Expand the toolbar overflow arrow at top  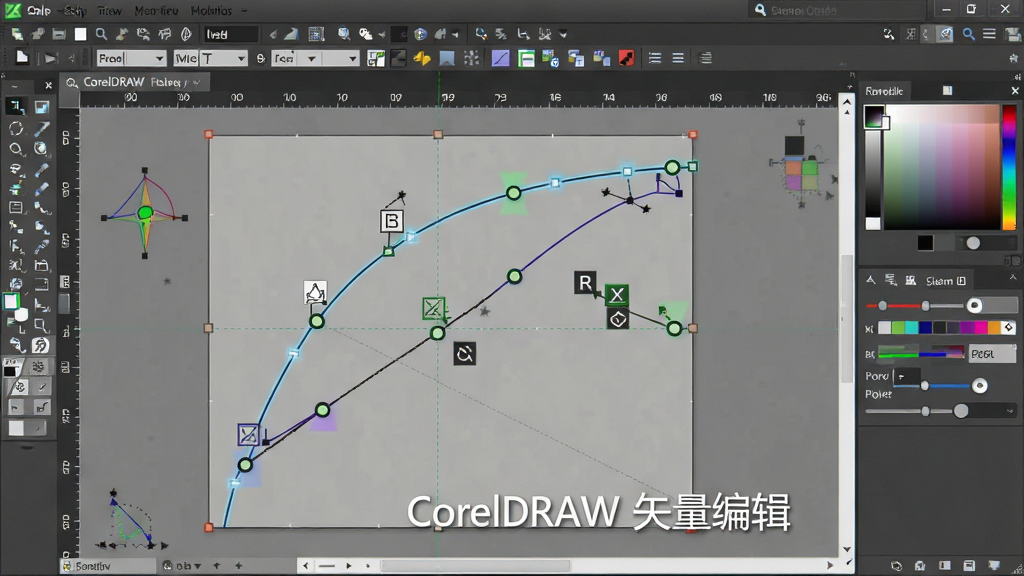click(x=563, y=34)
